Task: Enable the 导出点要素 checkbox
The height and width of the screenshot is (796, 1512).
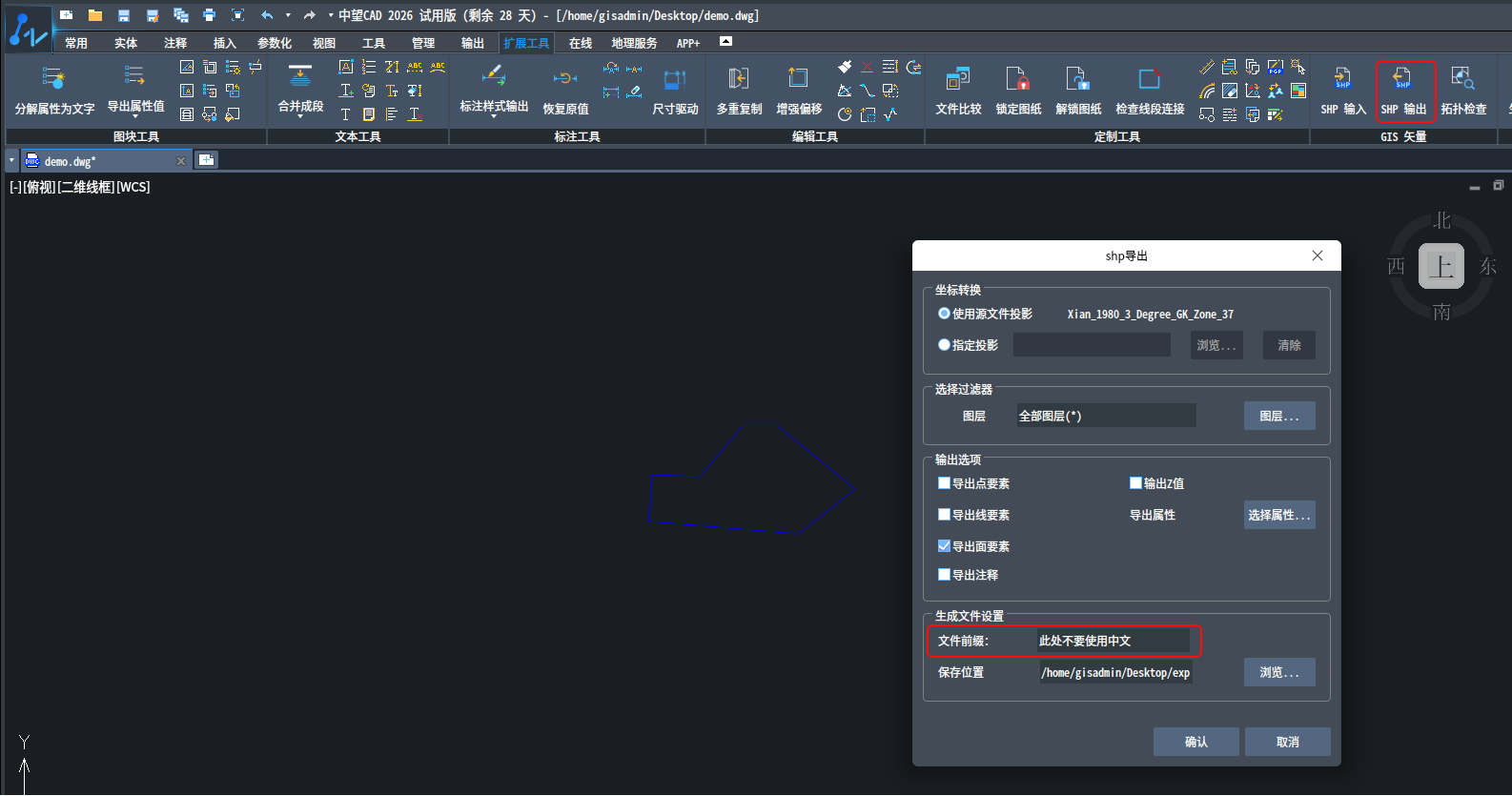Action: click(944, 483)
